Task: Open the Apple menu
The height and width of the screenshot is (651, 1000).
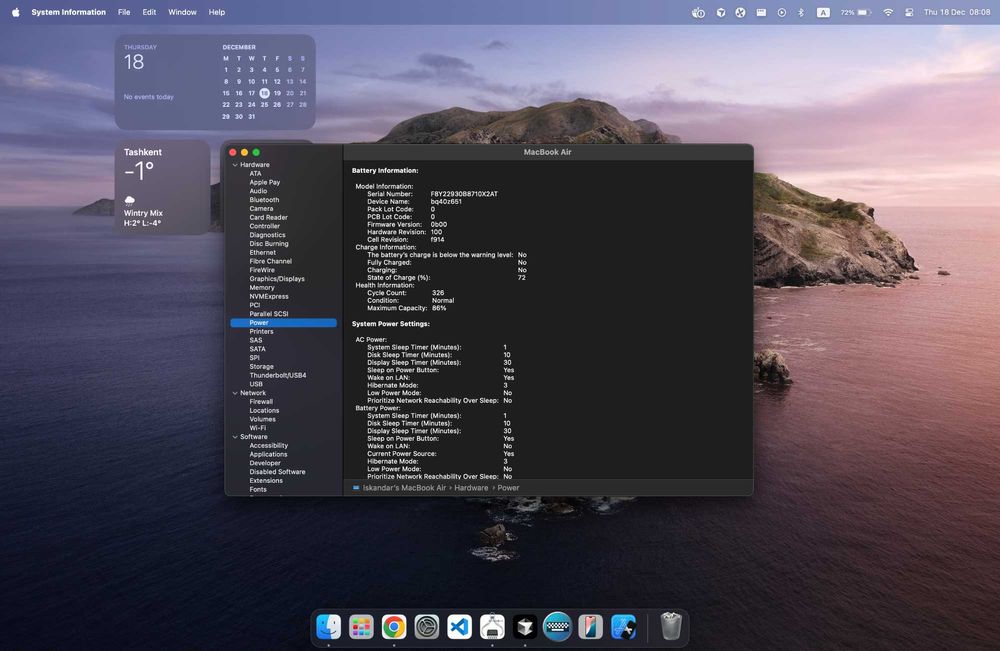Action: tap(15, 12)
